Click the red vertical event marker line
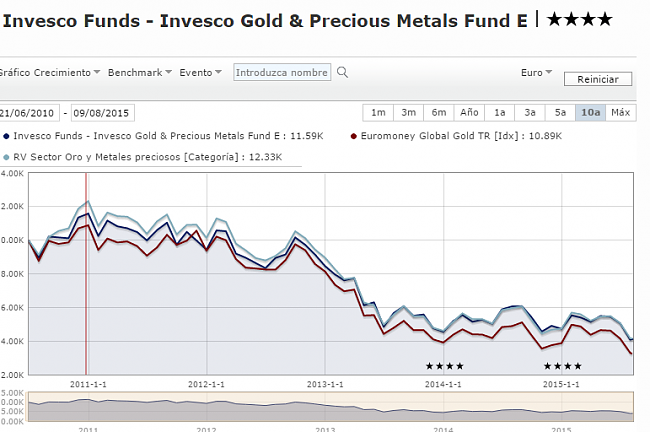 pyautogui.click(x=86, y=274)
